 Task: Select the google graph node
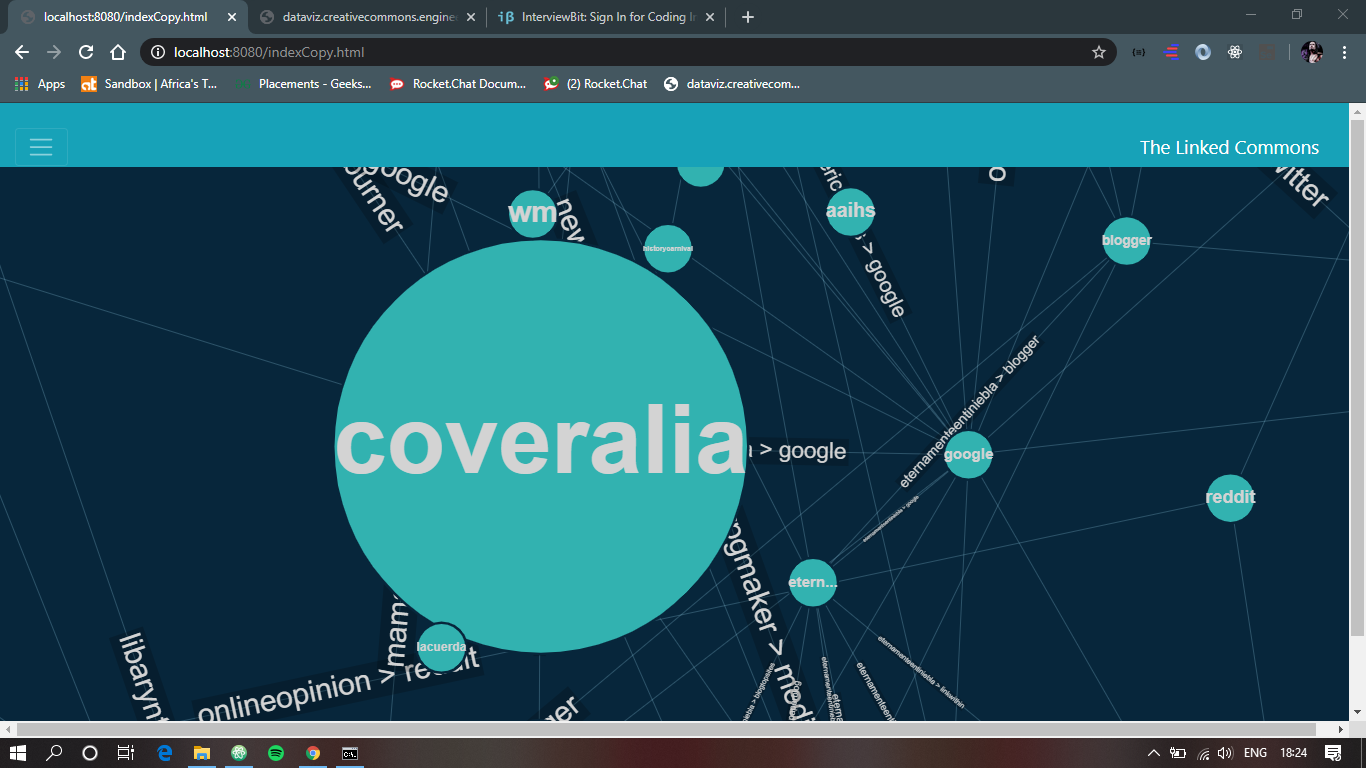pyautogui.click(x=968, y=454)
